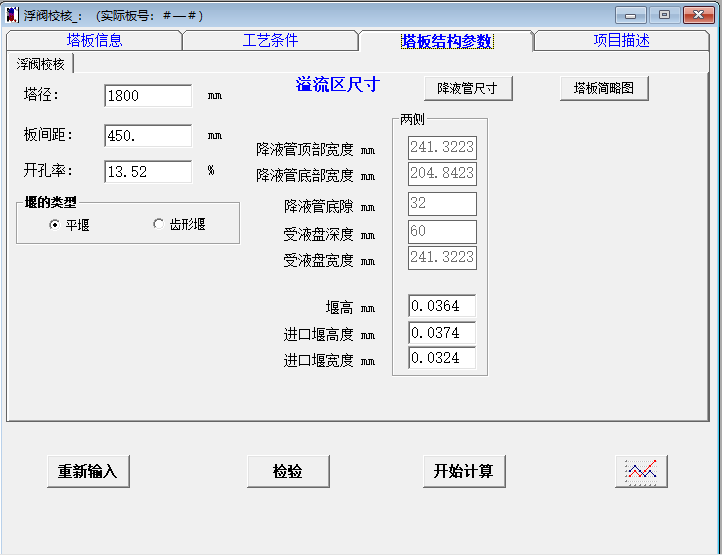Screen dimensions: 722x555
Task: Click the 重新输入 button
Action: 88,471
